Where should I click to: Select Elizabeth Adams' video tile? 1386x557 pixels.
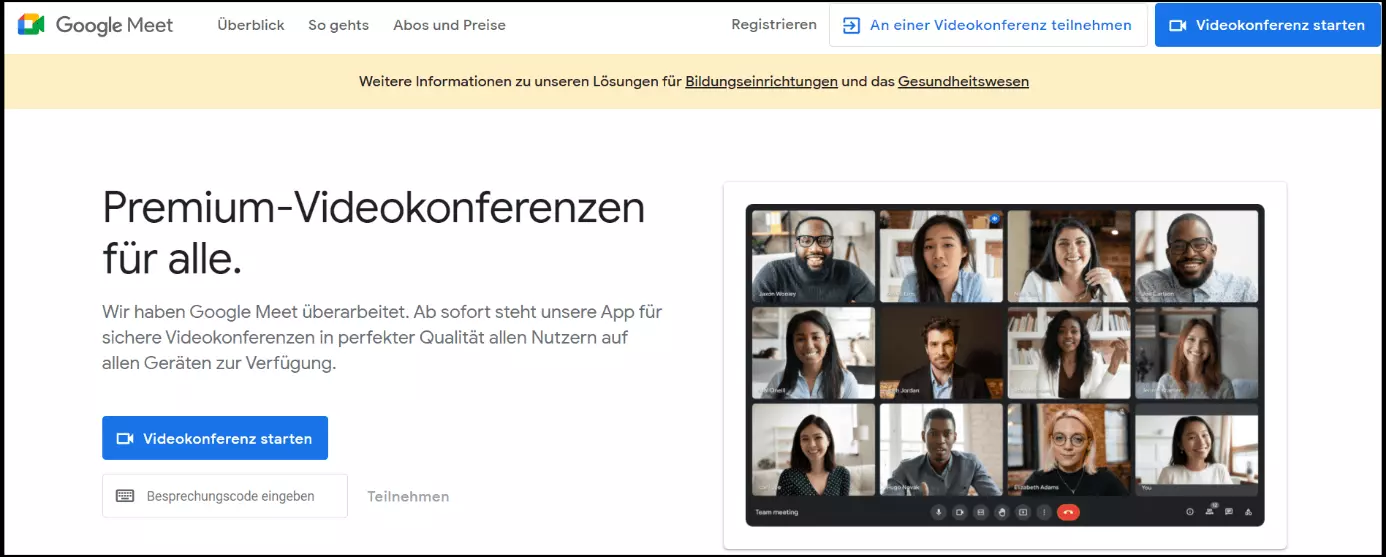(x=1069, y=450)
